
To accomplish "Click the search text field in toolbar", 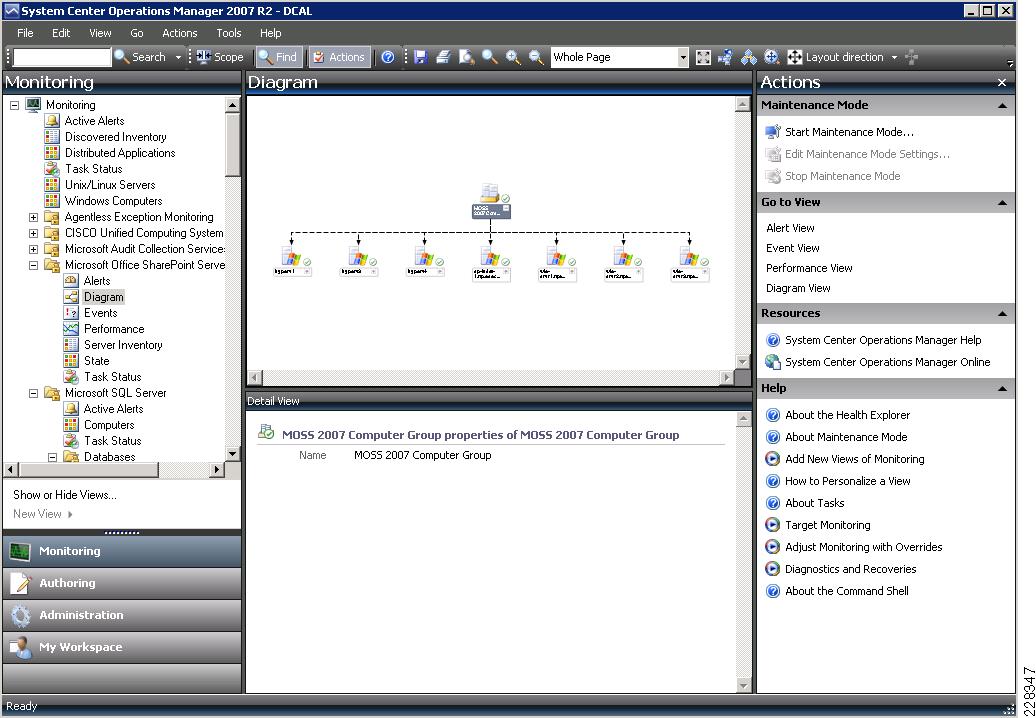I will coord(62,57).
